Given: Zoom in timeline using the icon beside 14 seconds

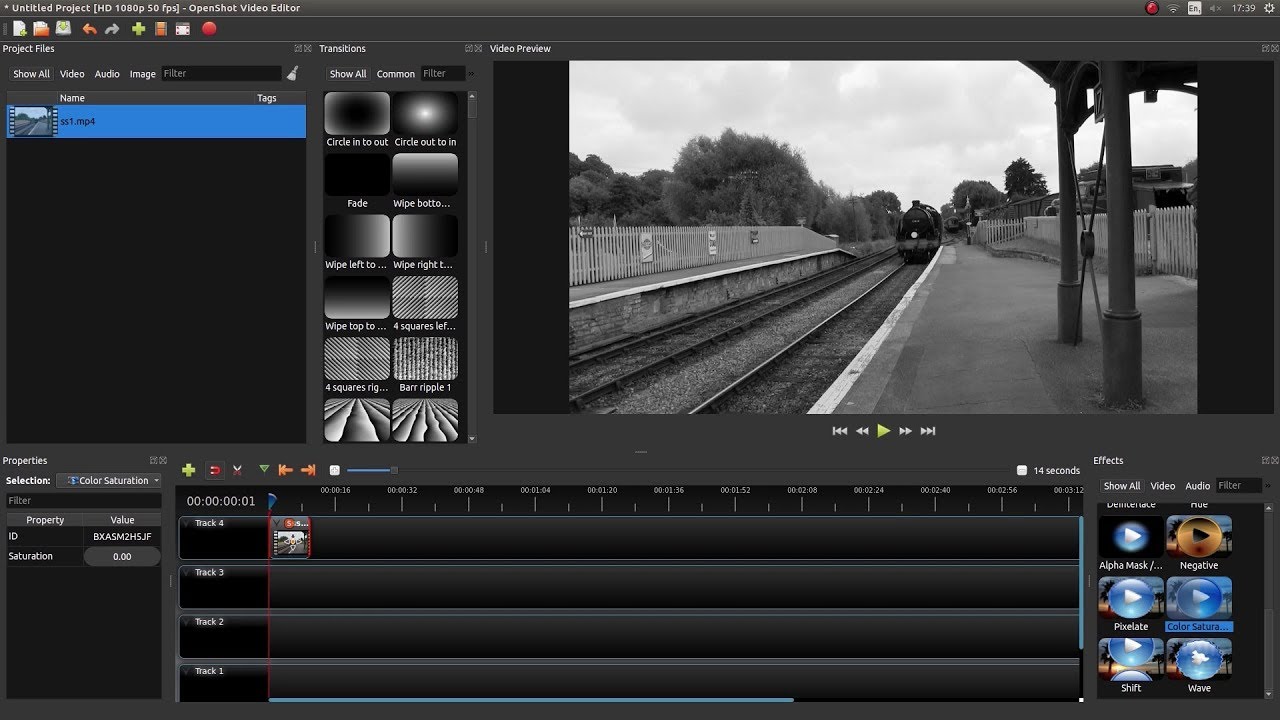Looking at the screenshot, I should click(x=1022, y=470).
